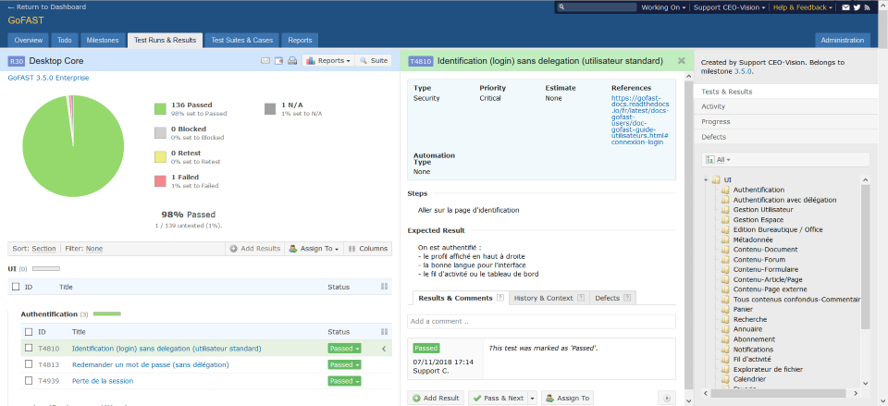
Task: Tick the select-all checkbox in Authentification header
Action: [x=28, y=332]
